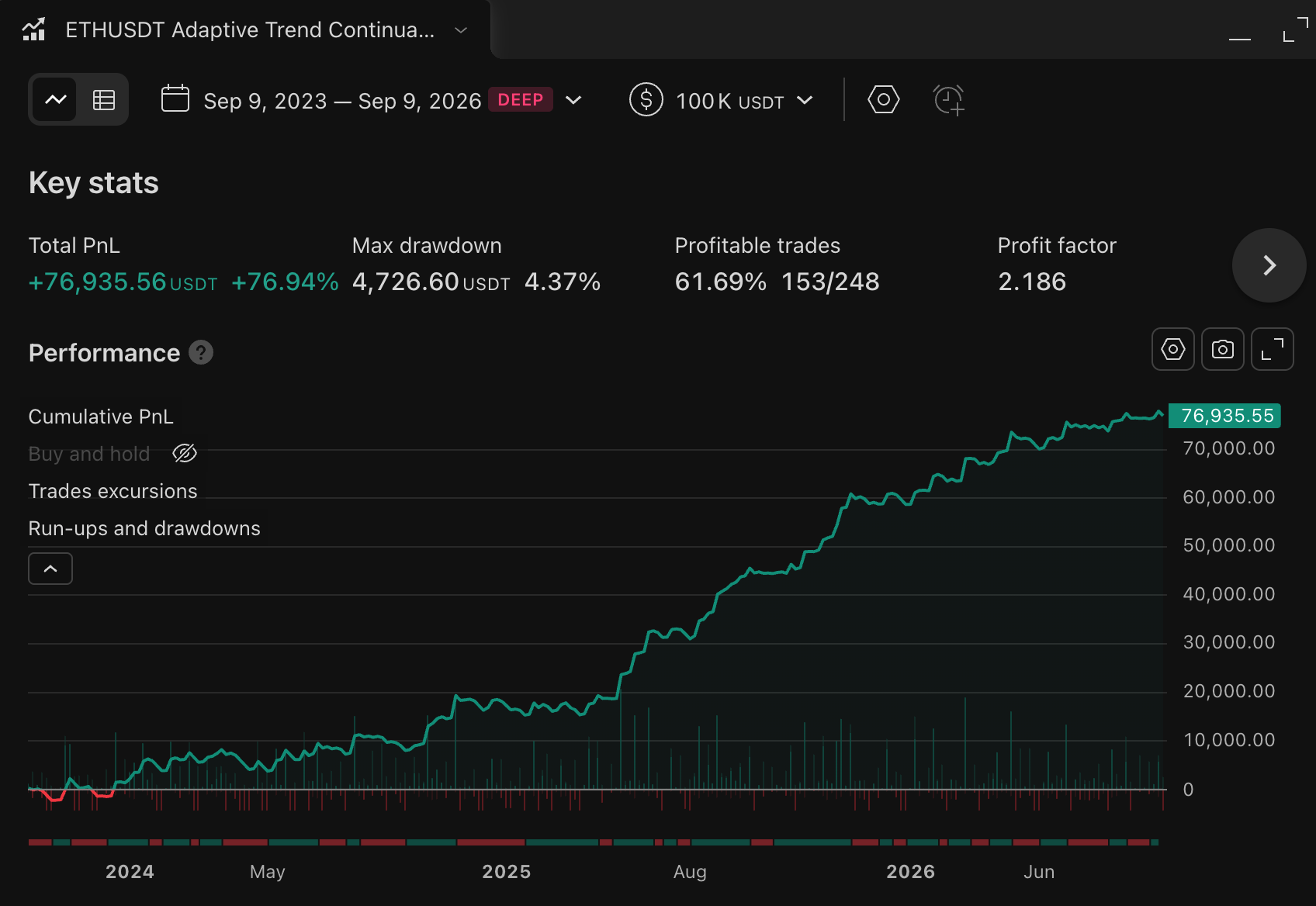Toggle Buy and hold visibility eye icon
Image resolution: width=1316 pixels, height=906 pixels.
tap(185, 453)
